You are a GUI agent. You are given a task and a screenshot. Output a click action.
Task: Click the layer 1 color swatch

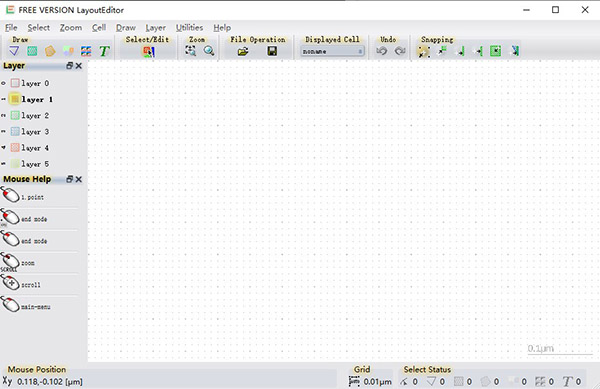pos(15,99)
